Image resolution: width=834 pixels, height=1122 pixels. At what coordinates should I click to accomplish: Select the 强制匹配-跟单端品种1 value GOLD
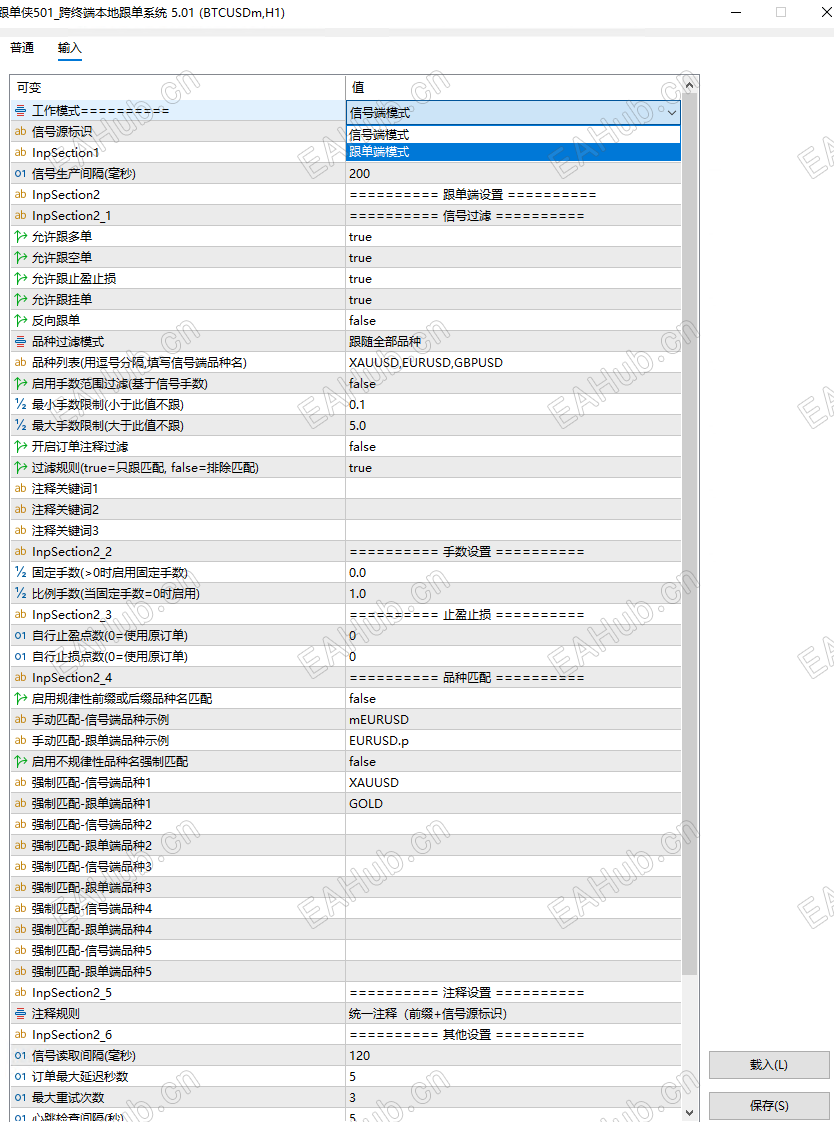pyautogui.click(x=513, y=804)
